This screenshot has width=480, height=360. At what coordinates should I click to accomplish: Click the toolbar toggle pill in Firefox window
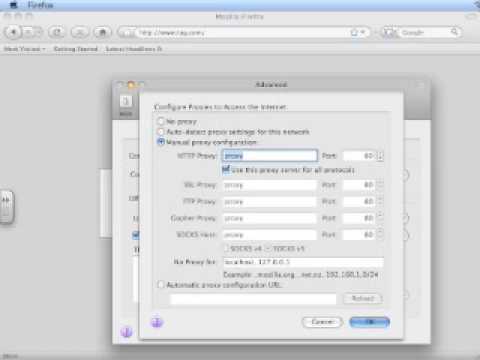(x=471, y=16)
